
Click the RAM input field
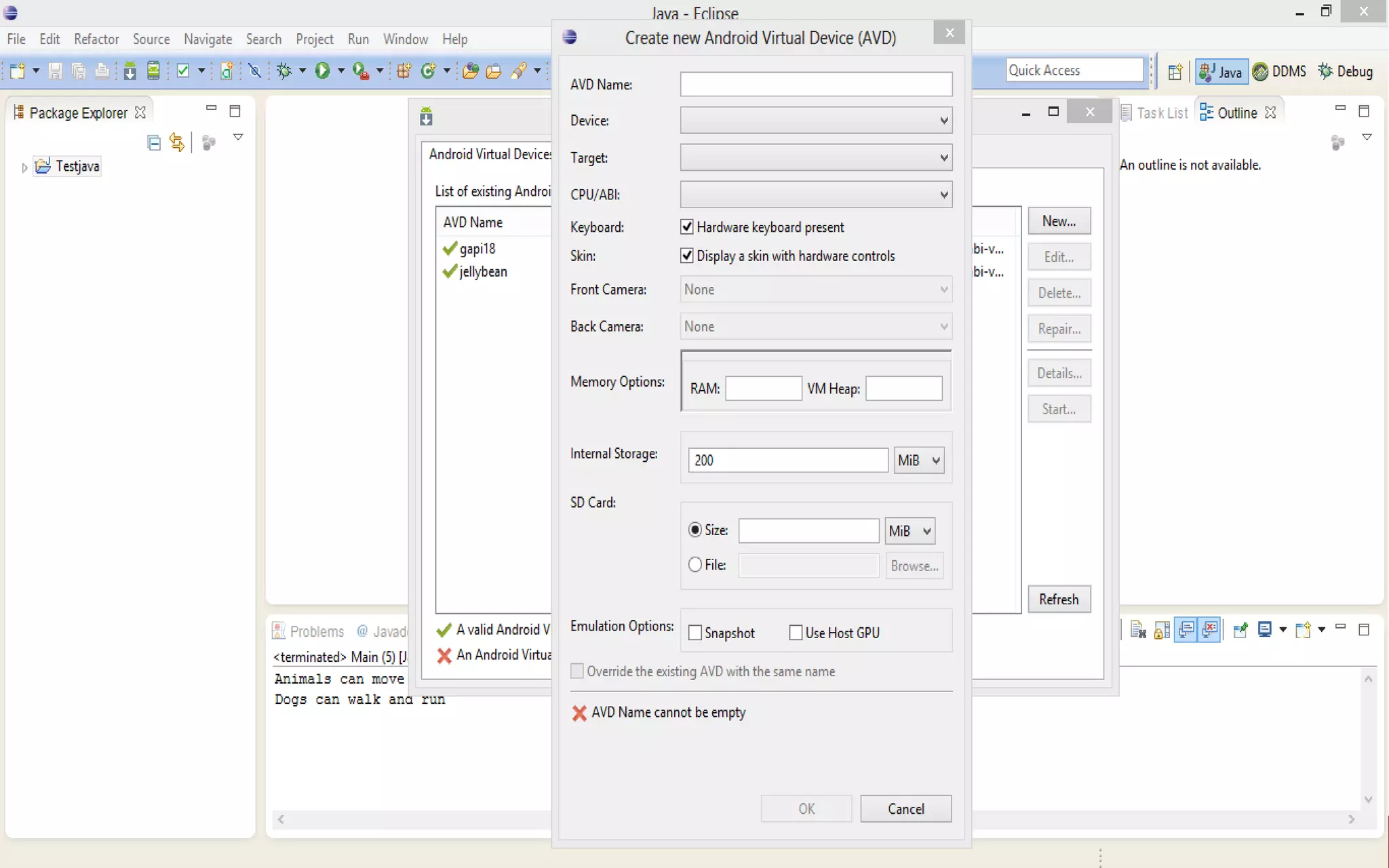click(x=764, y=389)
